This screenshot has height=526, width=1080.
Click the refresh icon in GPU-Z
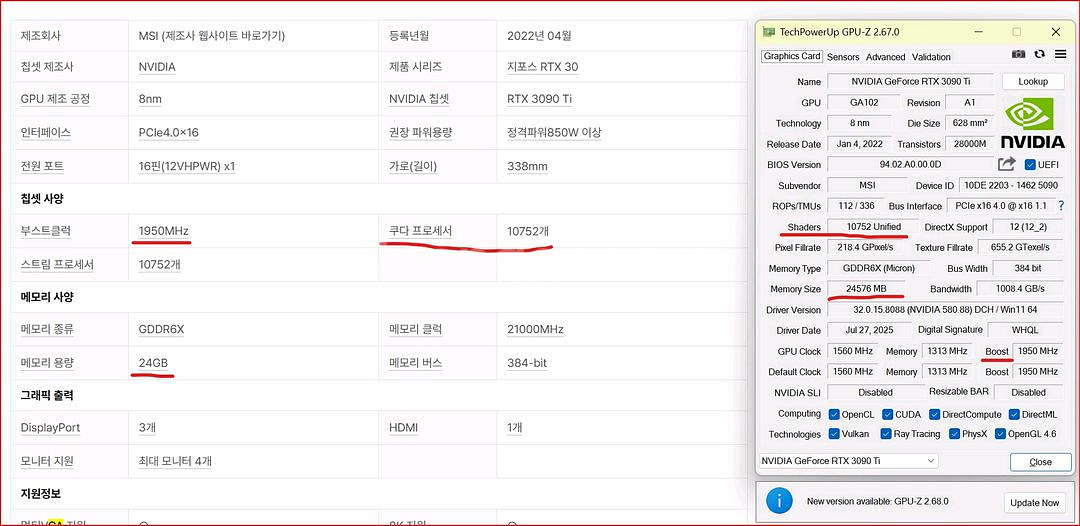1040,55
